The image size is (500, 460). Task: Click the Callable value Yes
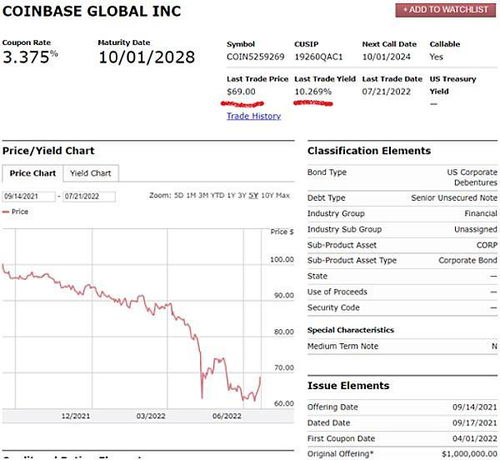click(x=436, y=57)
